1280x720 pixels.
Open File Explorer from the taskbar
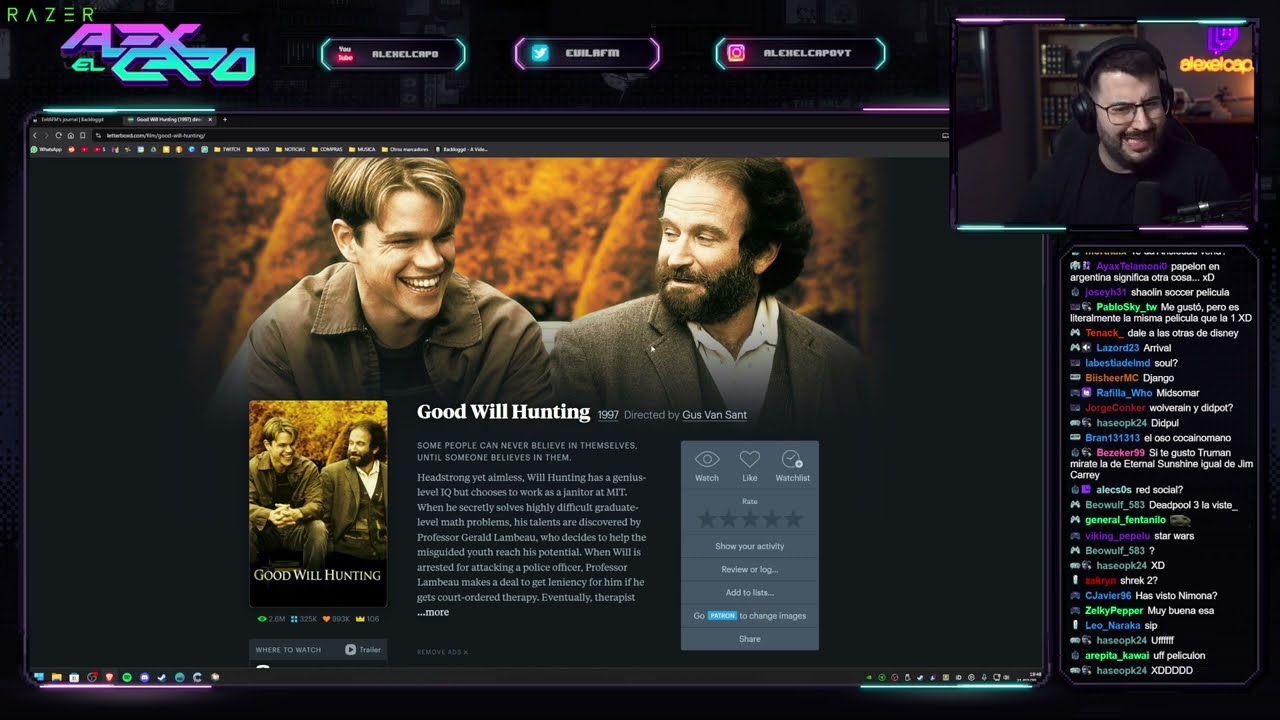pyautogui.click(x=57, y=677)
